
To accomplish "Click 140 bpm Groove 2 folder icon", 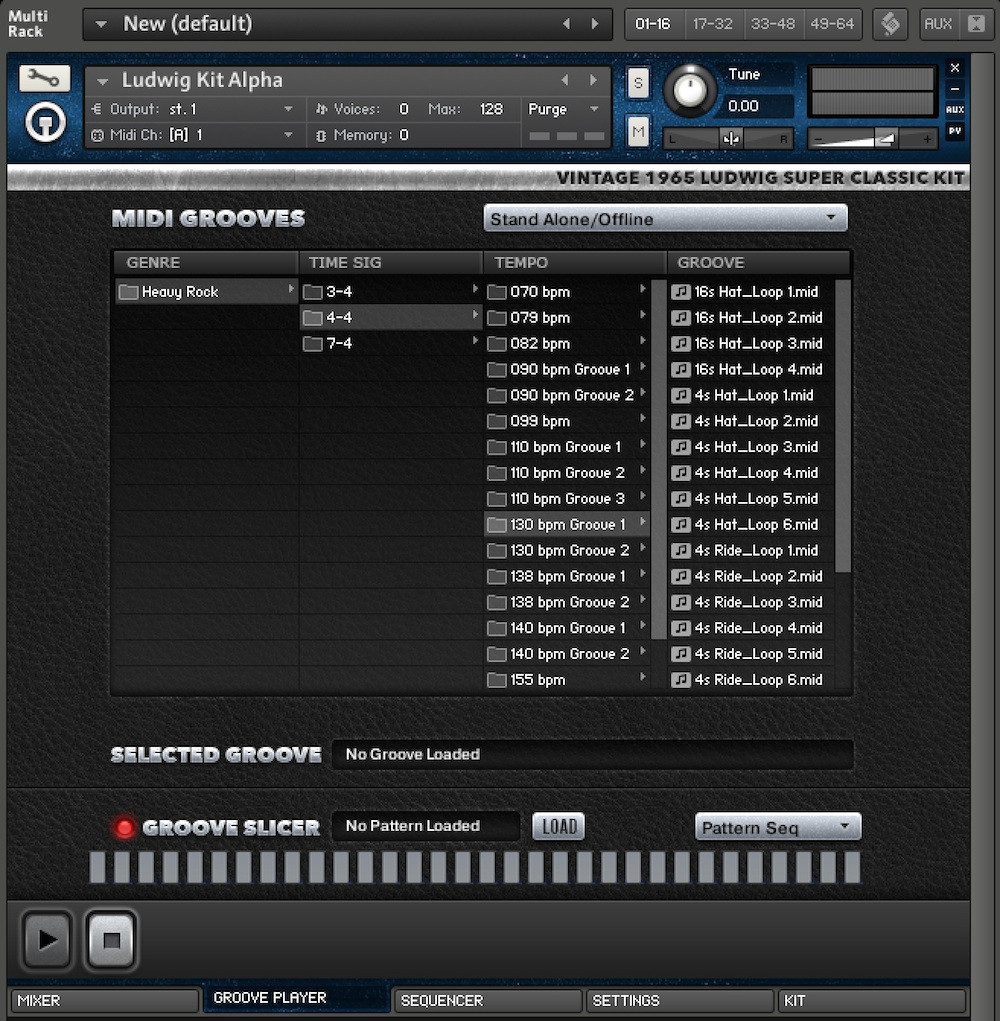I will pyautogui.click(x=497, y=654).
